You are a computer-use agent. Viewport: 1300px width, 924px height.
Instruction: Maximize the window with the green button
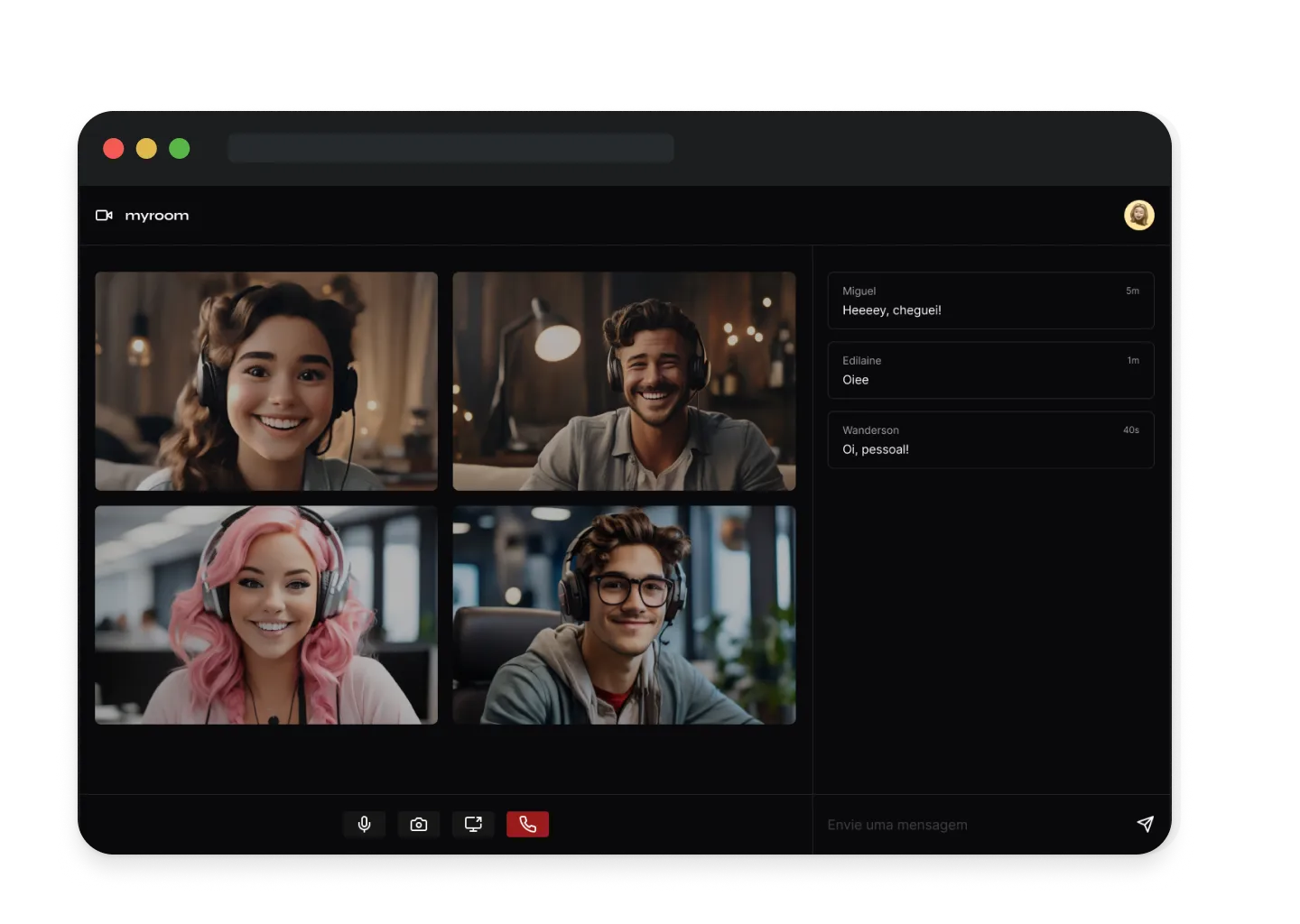tap(180, 148)
